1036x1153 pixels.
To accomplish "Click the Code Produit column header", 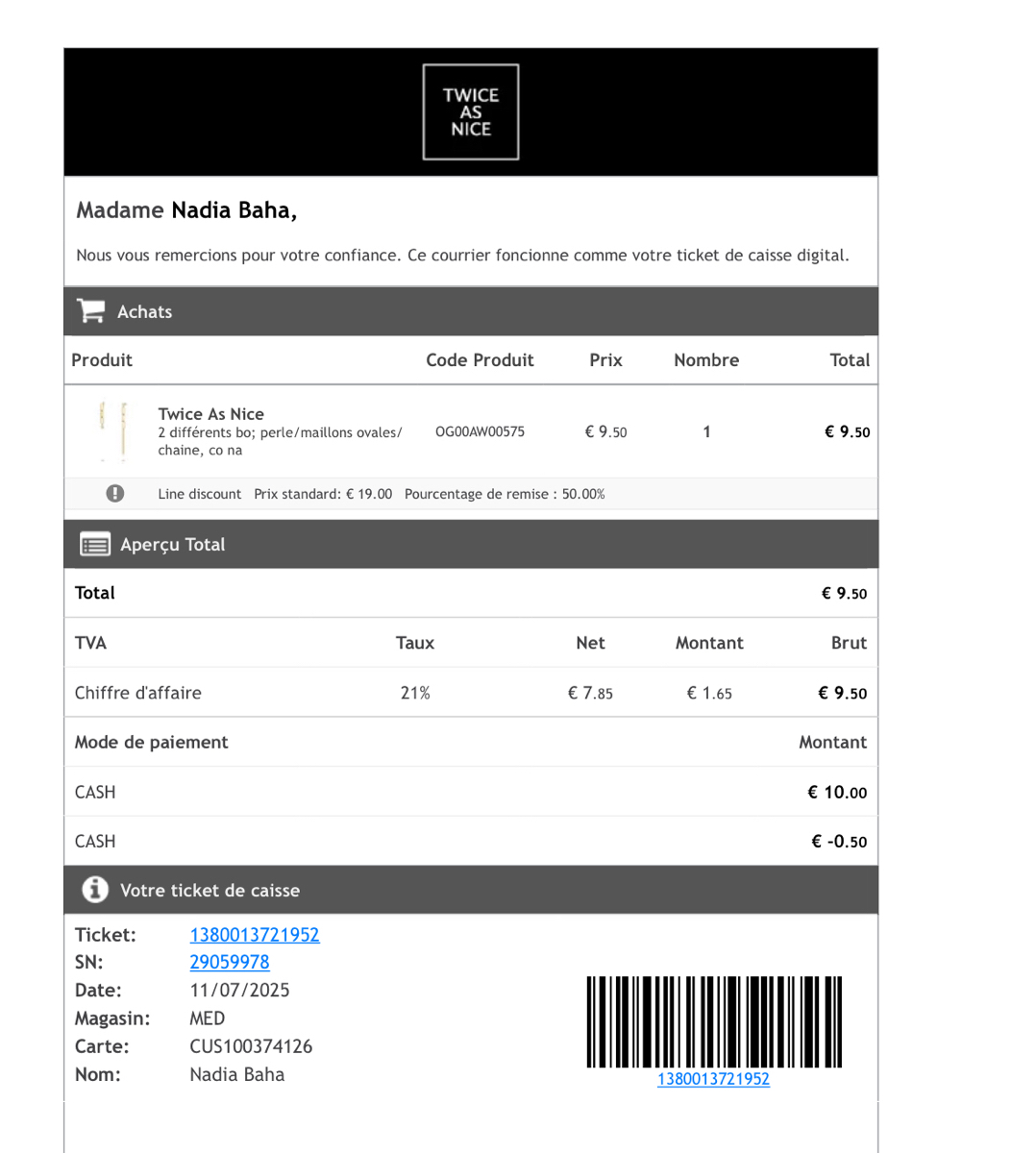I will (x=480, y=360).
